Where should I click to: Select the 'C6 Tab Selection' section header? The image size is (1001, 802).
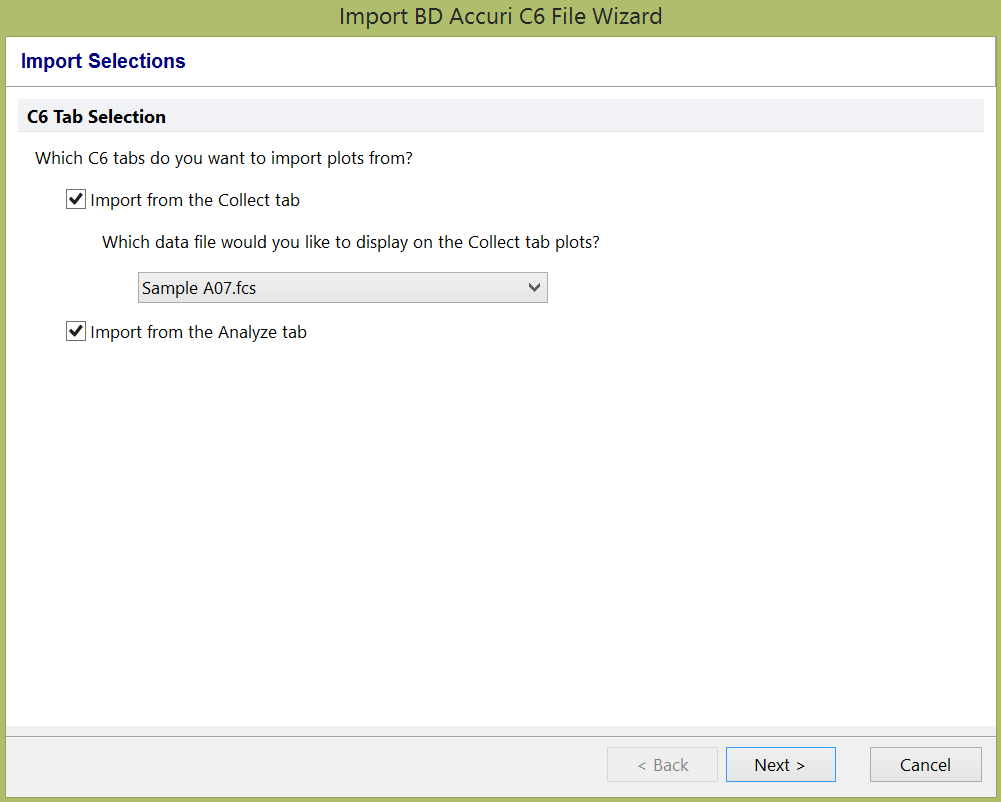point(96,117)
